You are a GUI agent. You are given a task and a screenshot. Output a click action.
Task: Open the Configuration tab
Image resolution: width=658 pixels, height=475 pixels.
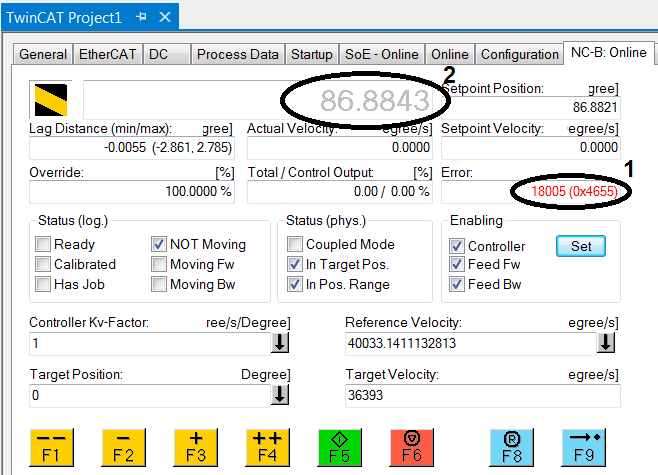(x=520, y=54)
